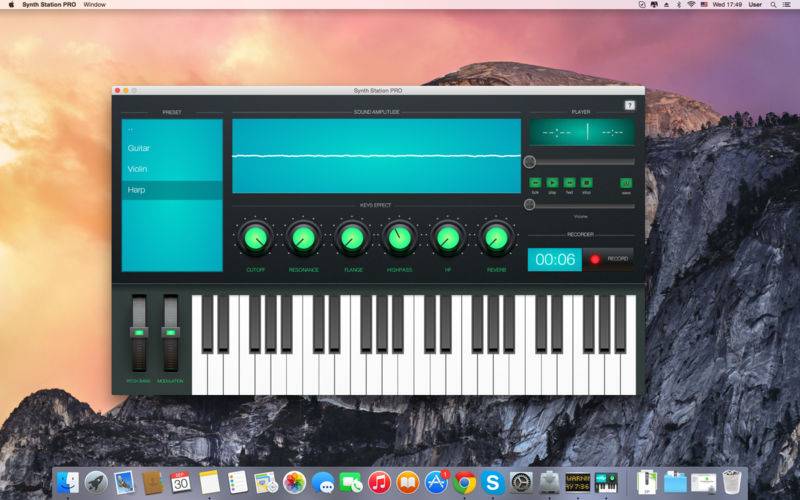Click the User account menu
The height and width of the screenshot is (500, 800).
tap(755, 5)
